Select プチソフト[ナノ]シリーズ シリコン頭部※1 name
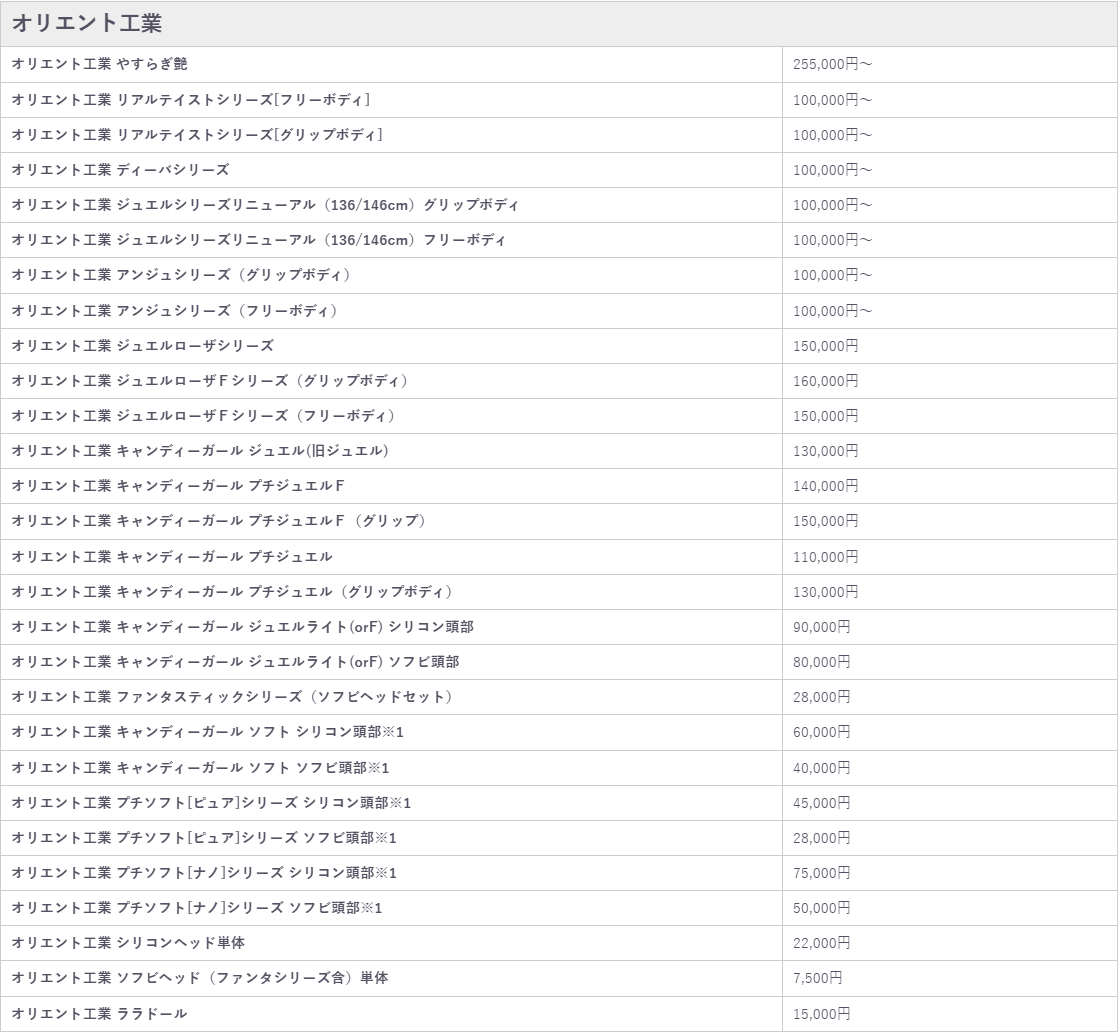This screenshot has width=1118, height=1032. [204, 872]
